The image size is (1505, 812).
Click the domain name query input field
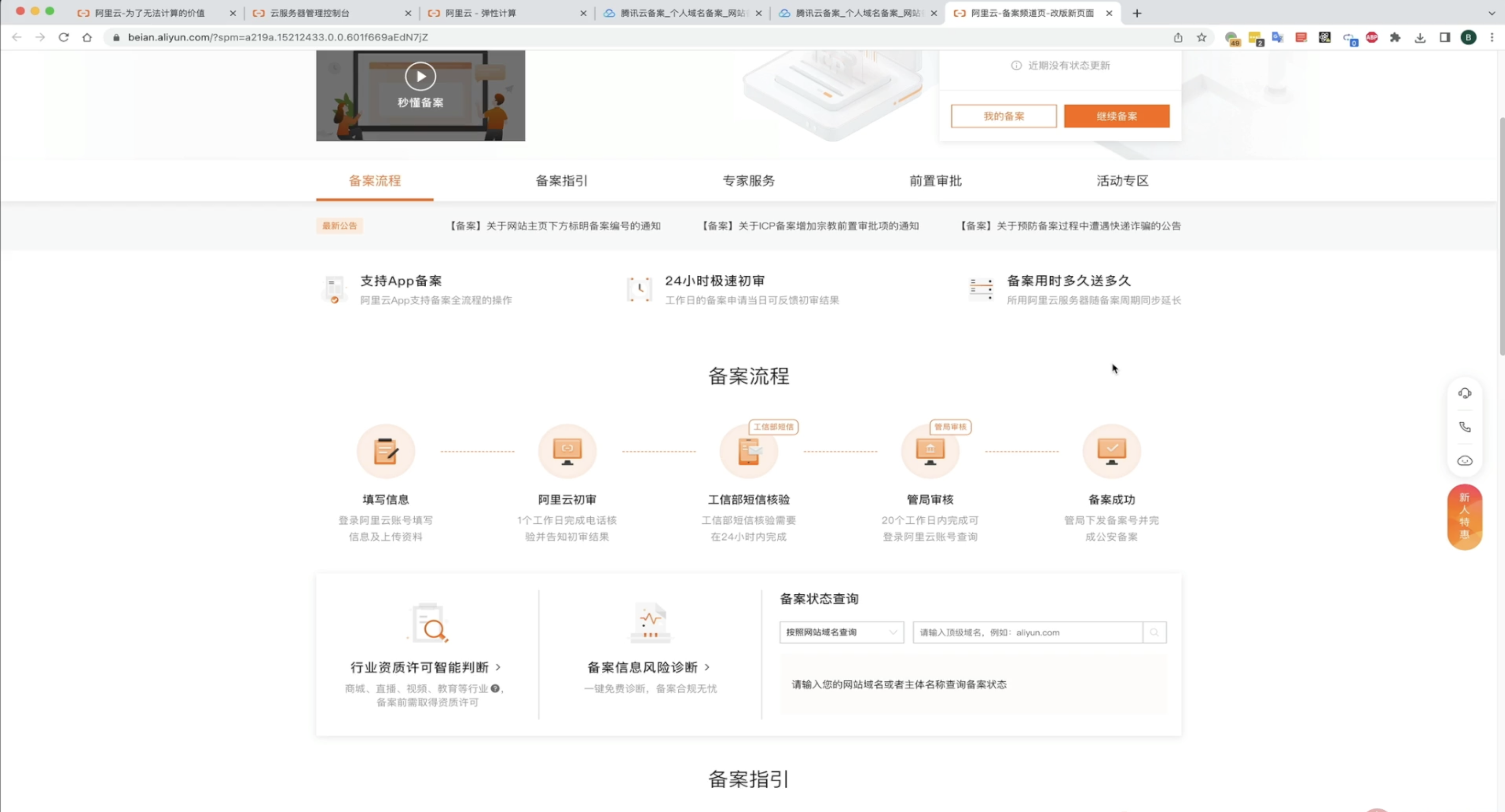pyautogui.click(x=1027, y=632)
